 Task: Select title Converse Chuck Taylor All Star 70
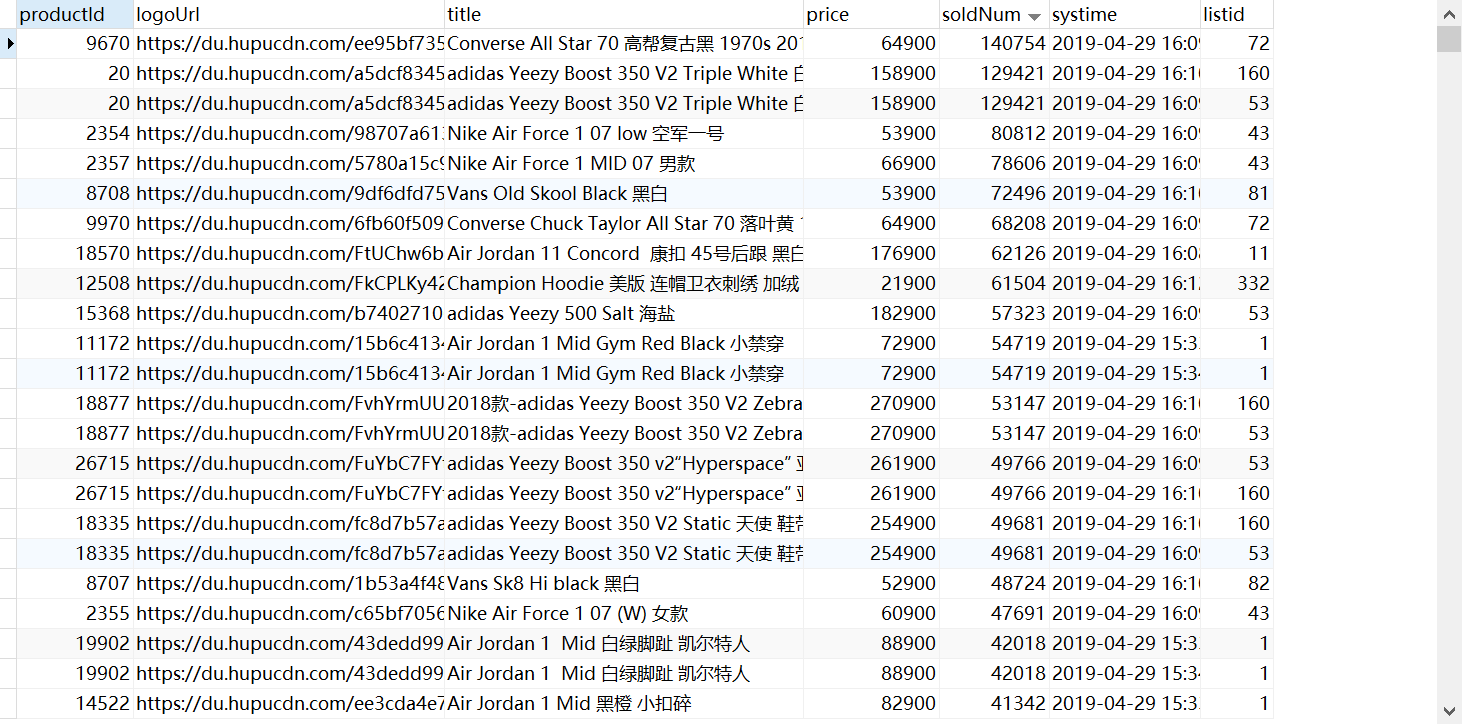(x=624, y=224)
